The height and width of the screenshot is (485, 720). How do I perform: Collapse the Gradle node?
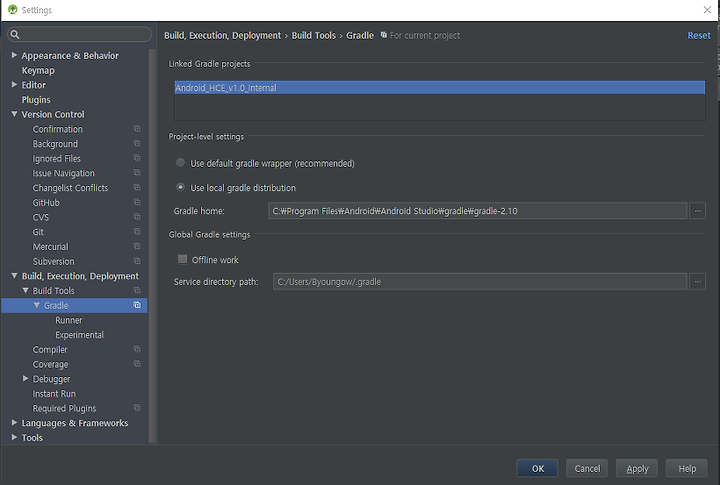37,305
